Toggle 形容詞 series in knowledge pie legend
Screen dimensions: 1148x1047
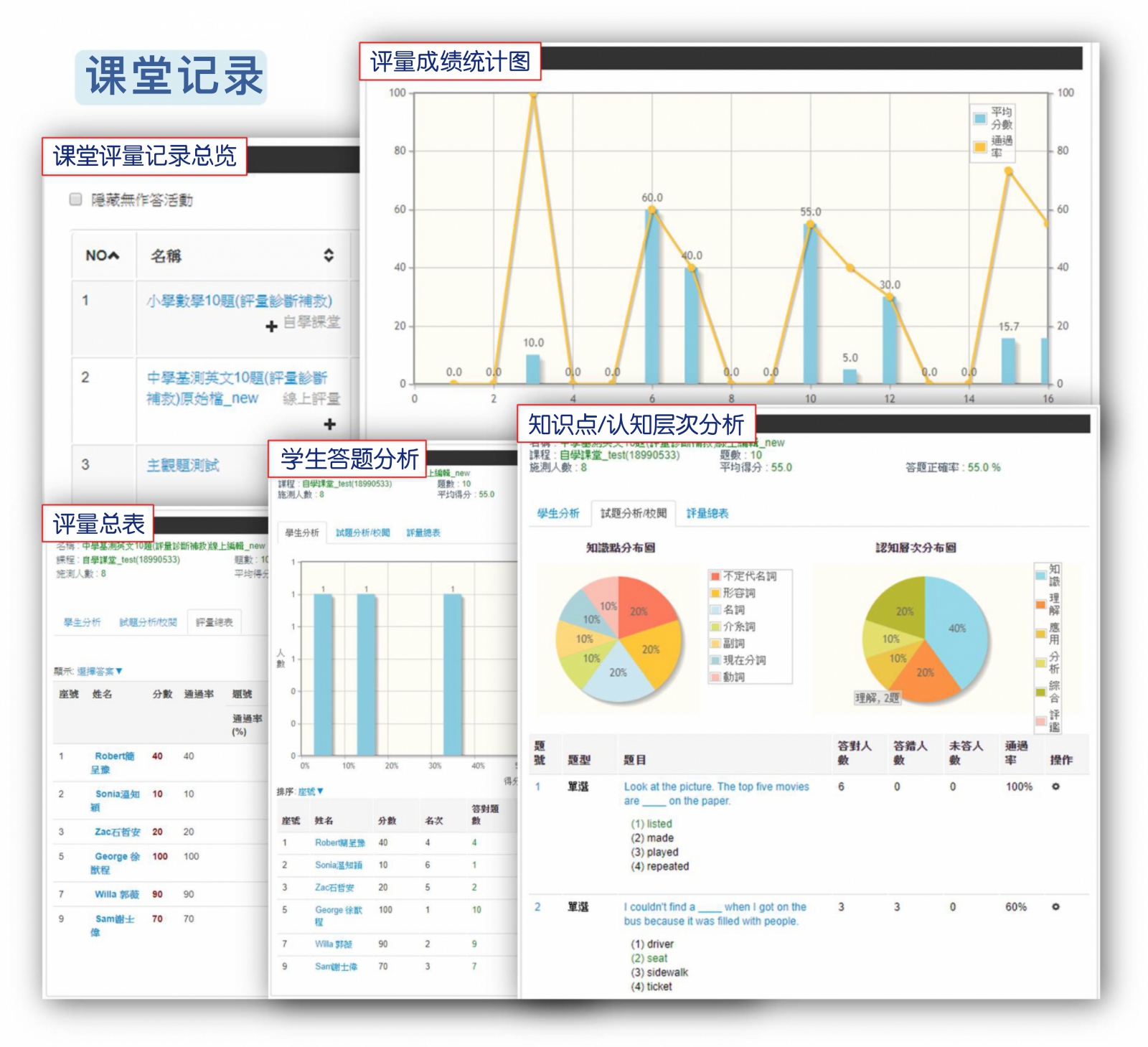738,593
